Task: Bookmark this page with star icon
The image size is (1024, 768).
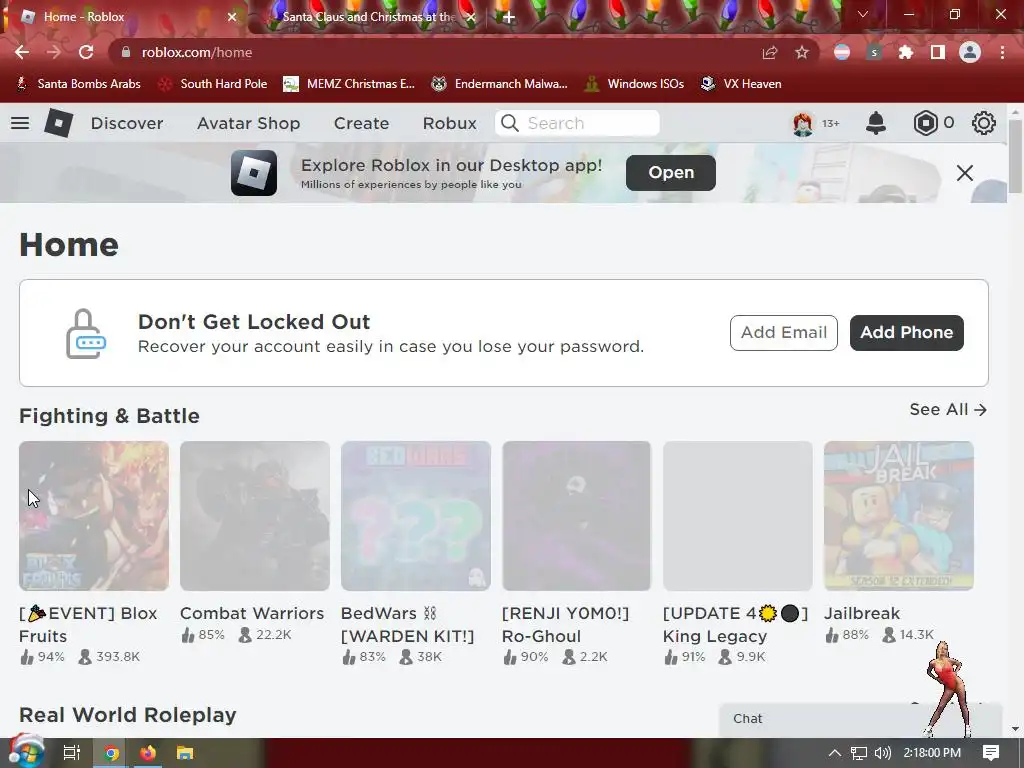Action: (802, 52)
